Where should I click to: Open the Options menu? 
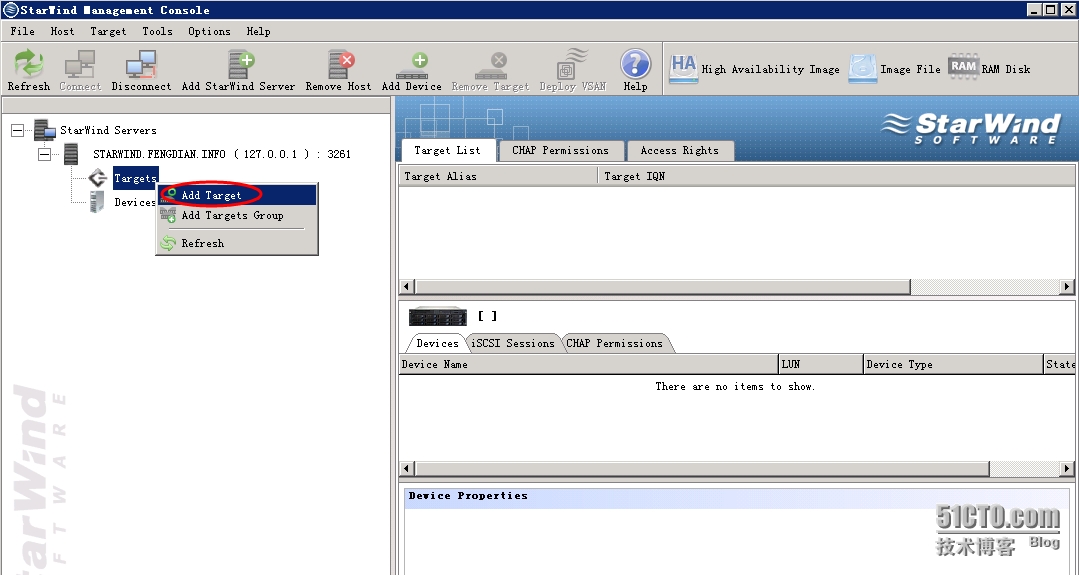(209, 31)
